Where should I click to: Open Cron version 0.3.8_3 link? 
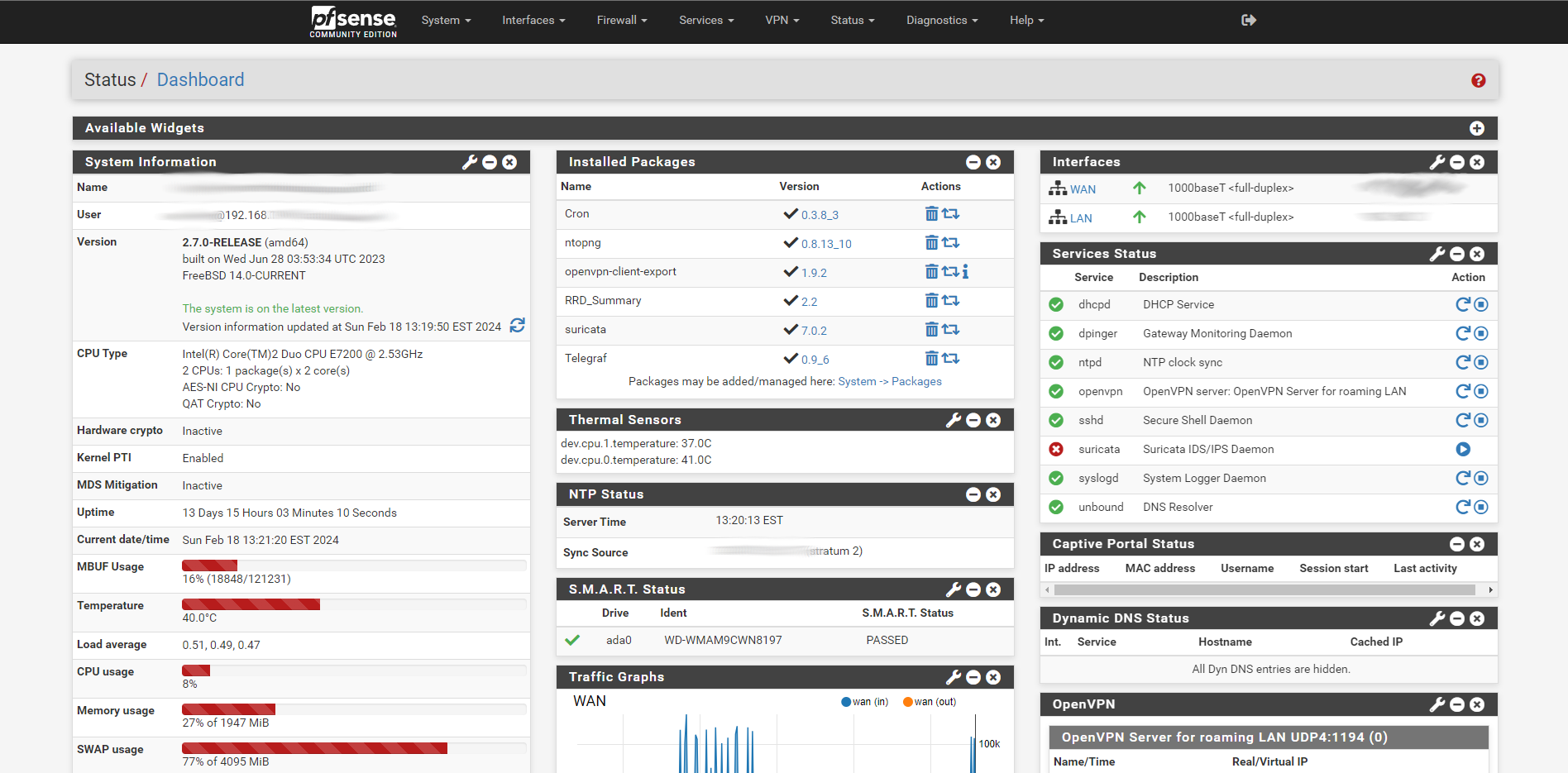click(820, 215)
